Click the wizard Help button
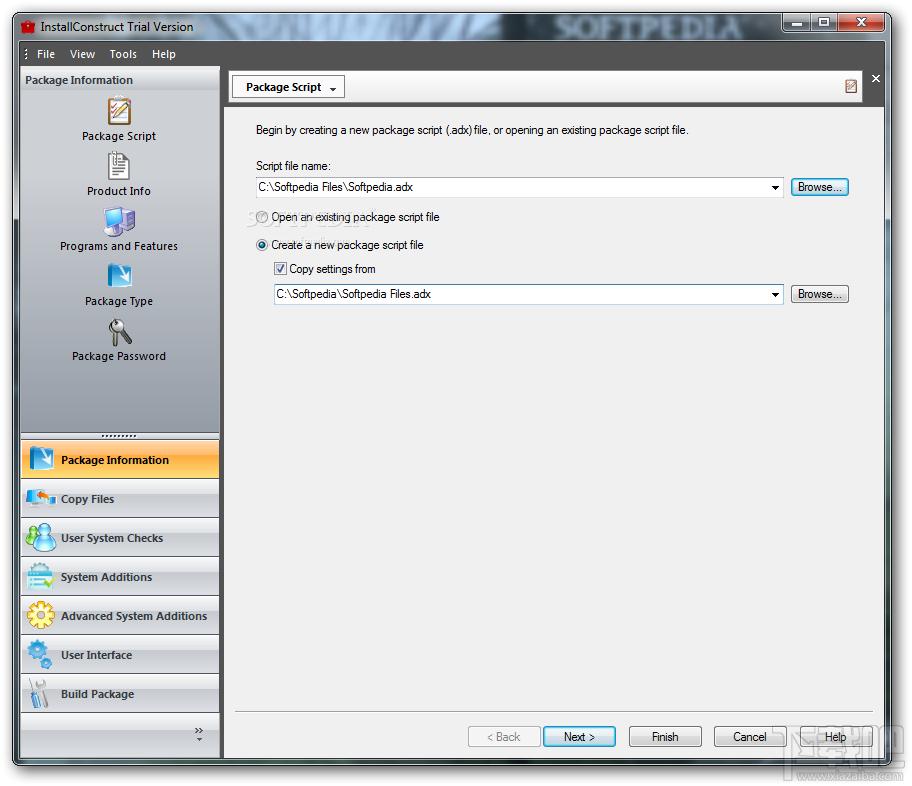The width and height of the screenshot is (912, 786). click(x=835, y=737)
